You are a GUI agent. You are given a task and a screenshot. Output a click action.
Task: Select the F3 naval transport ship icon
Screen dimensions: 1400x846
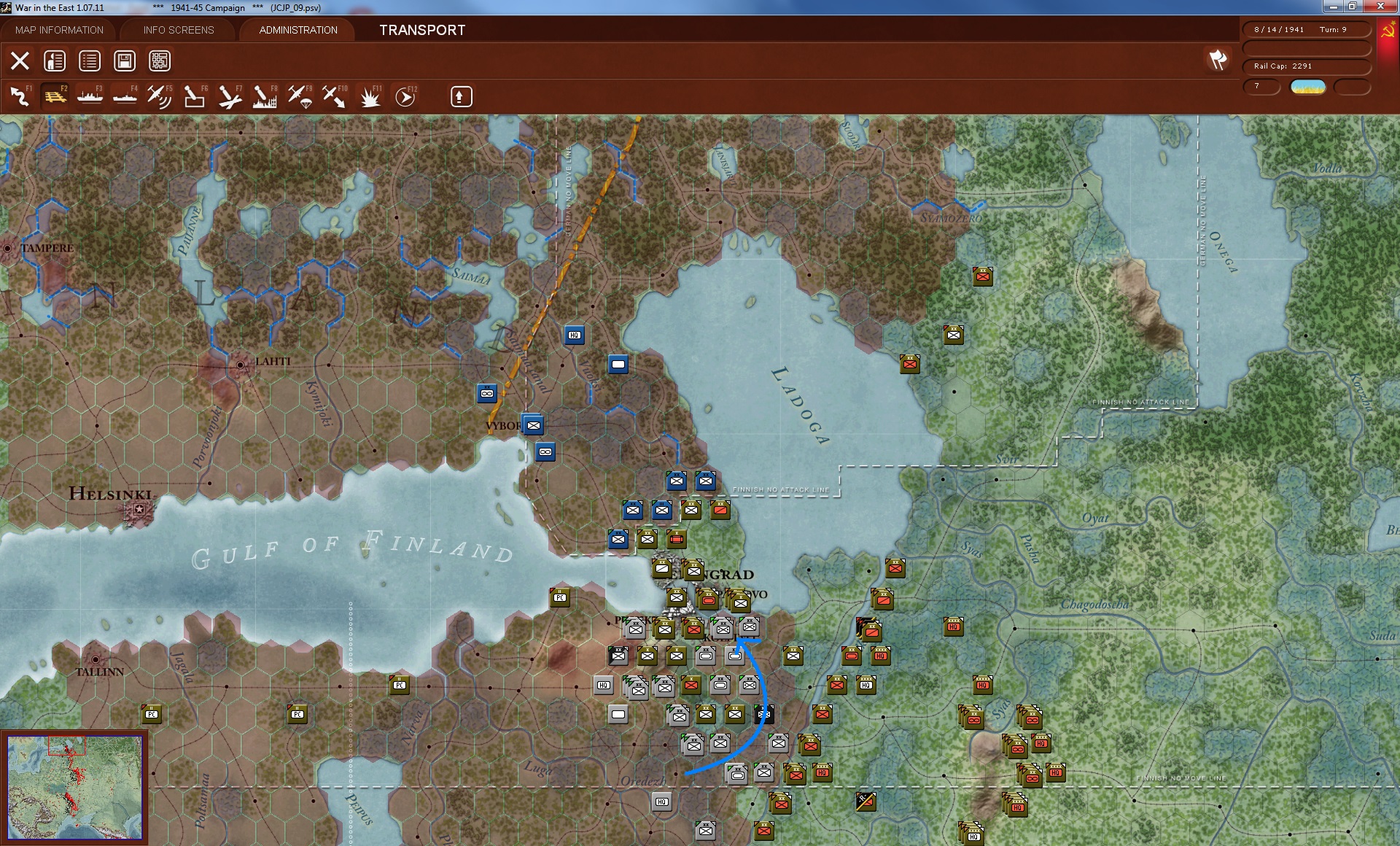(90, 96)
